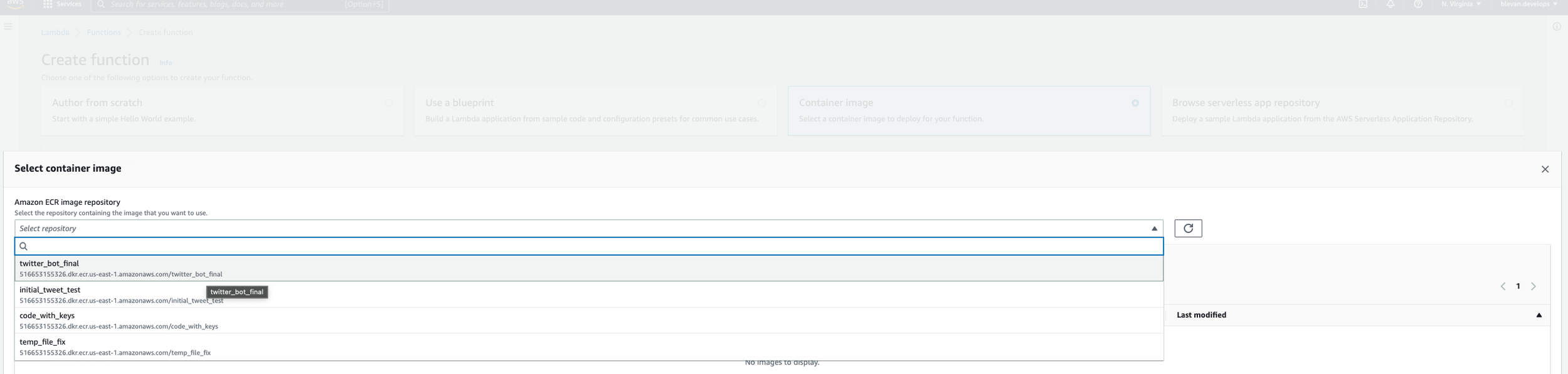Image resolution: width=1568 pixels, height=374 pixels.
Task: Open the side navigation hamburger menu
Action: [x=8, y=26]
